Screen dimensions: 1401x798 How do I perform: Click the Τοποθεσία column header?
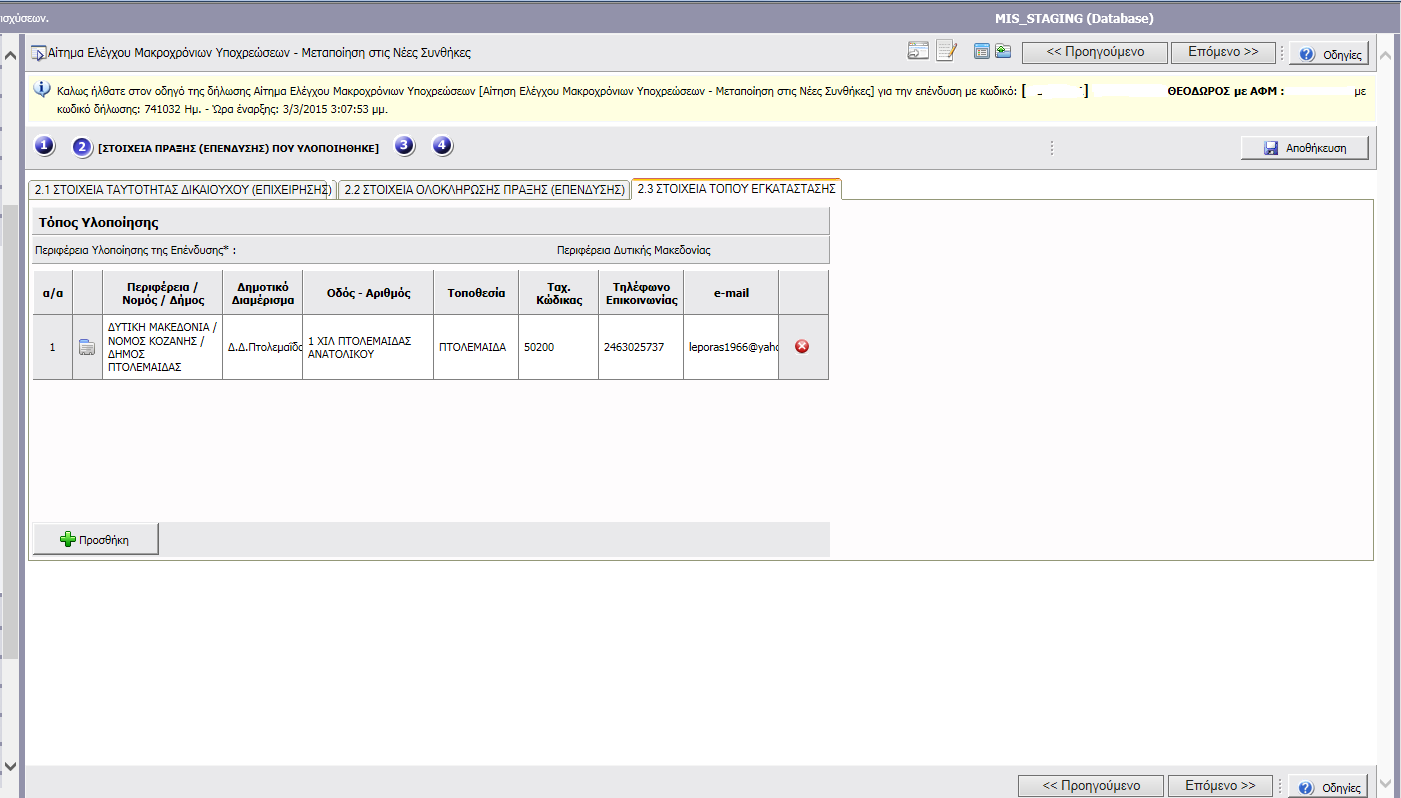tap(476, 293)
